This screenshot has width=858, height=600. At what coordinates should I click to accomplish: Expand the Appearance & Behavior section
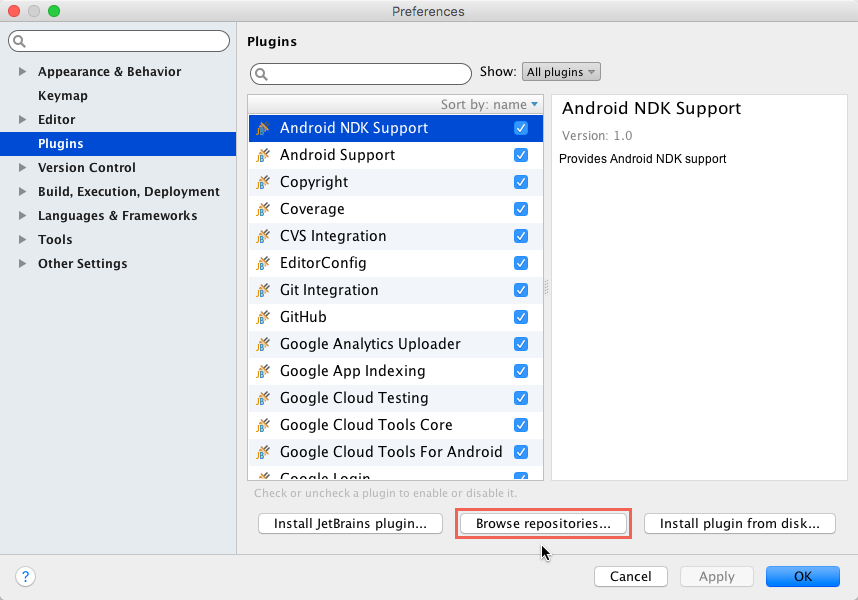[x=22, y=72]
